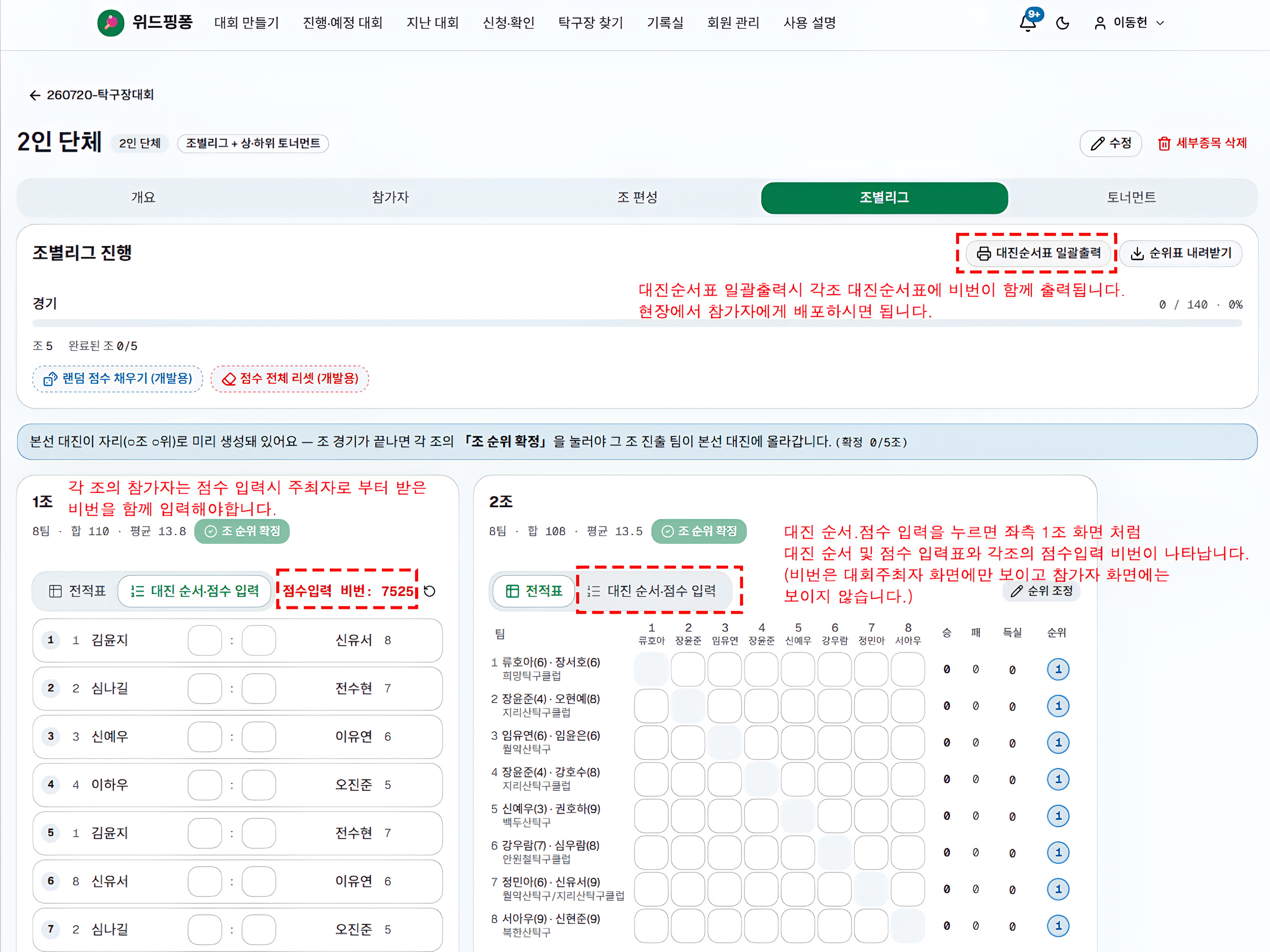Regenerate the 1조 score entry password
1270x952 pixels.
tap(430, 591)
